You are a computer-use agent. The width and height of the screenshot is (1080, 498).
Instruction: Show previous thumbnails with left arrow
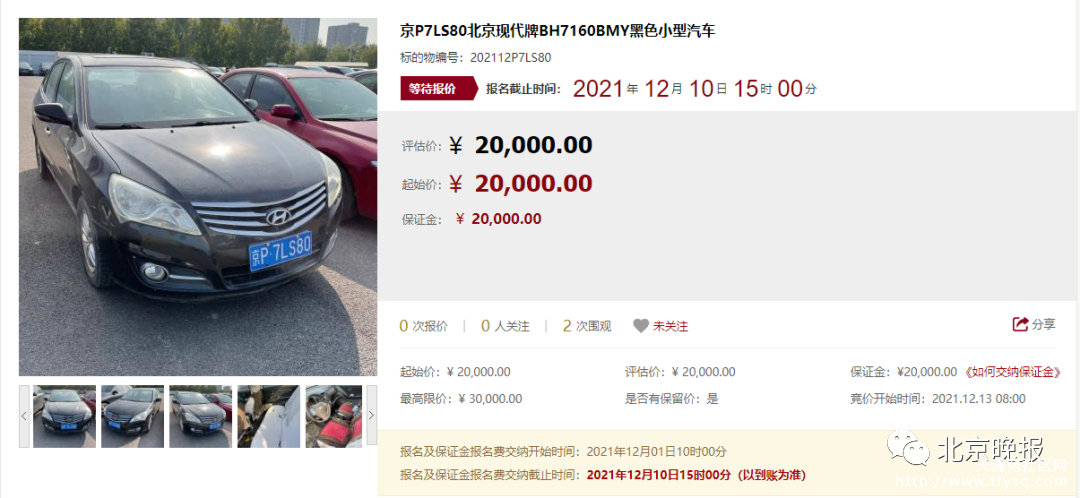coord(24,415)
